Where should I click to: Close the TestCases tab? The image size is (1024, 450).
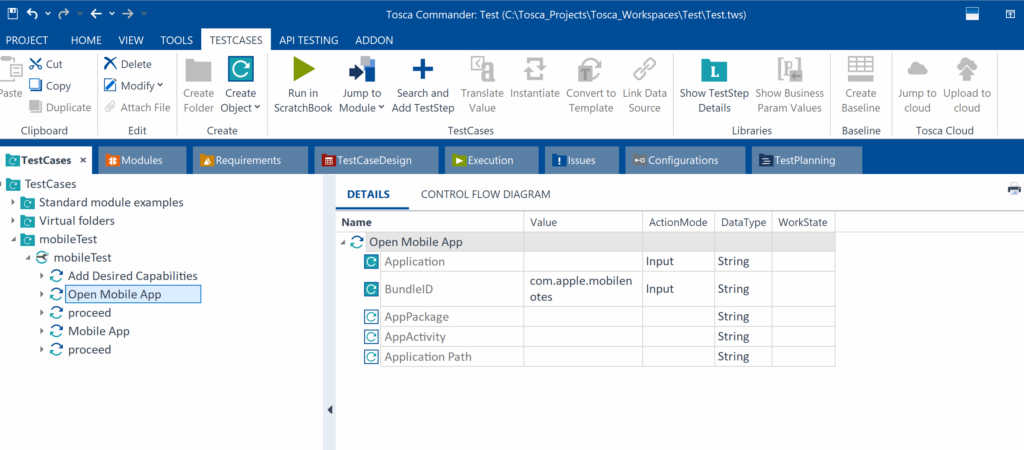(x=83, y=160)
